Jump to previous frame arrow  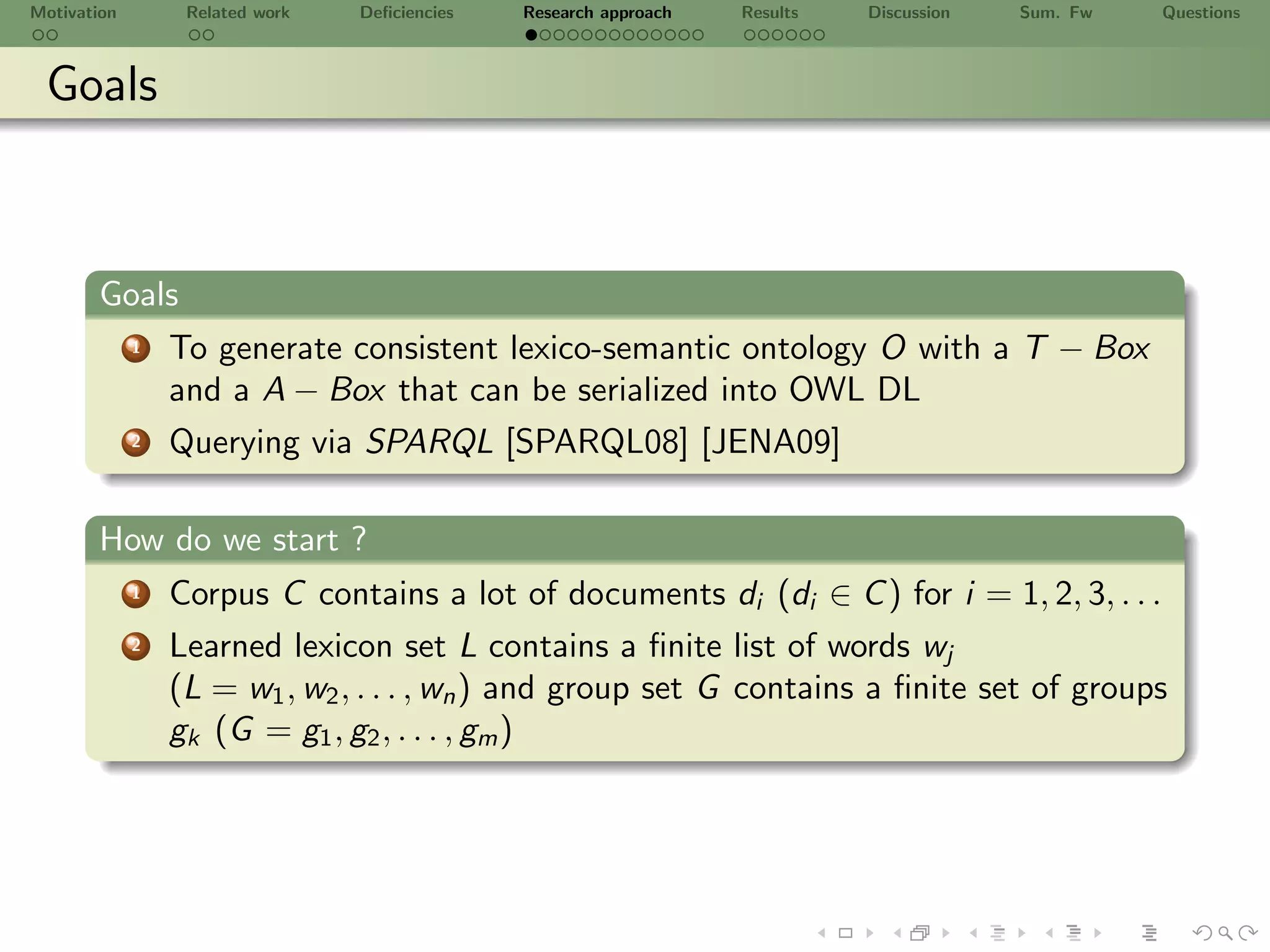pyautogui.click(x=897, y=933)
